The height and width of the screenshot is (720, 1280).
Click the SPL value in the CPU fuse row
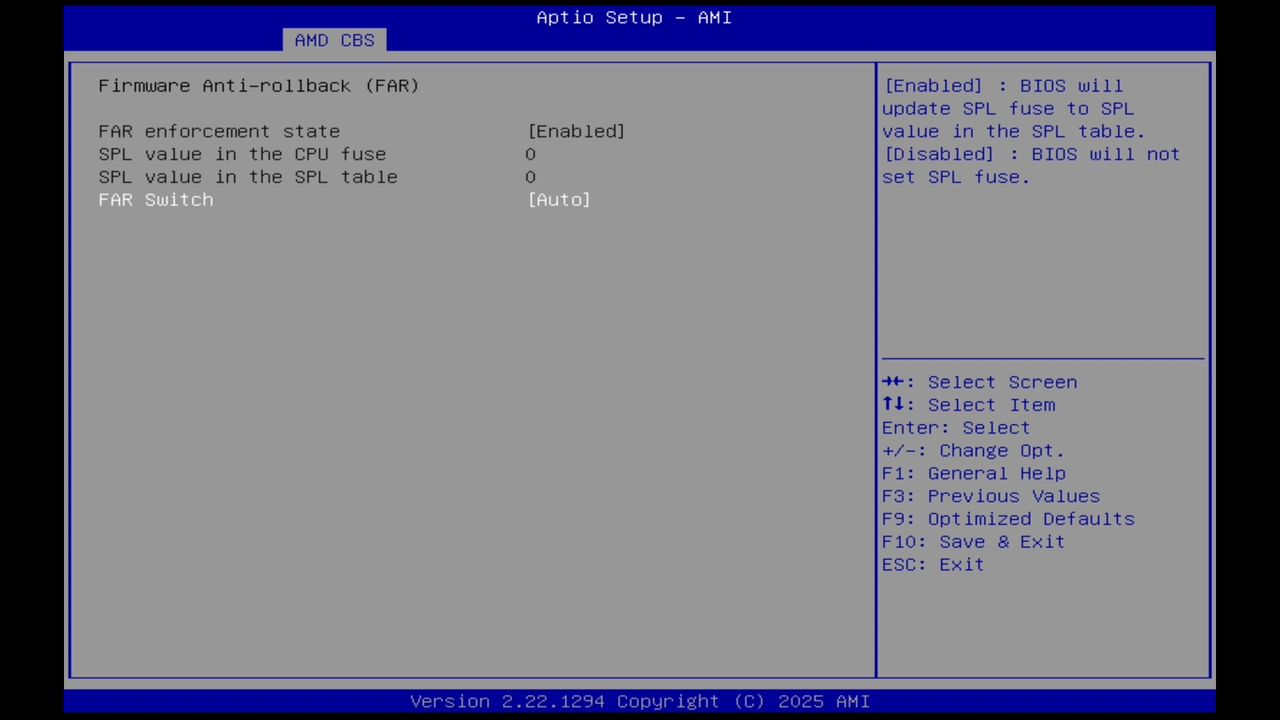click(242, 154)
